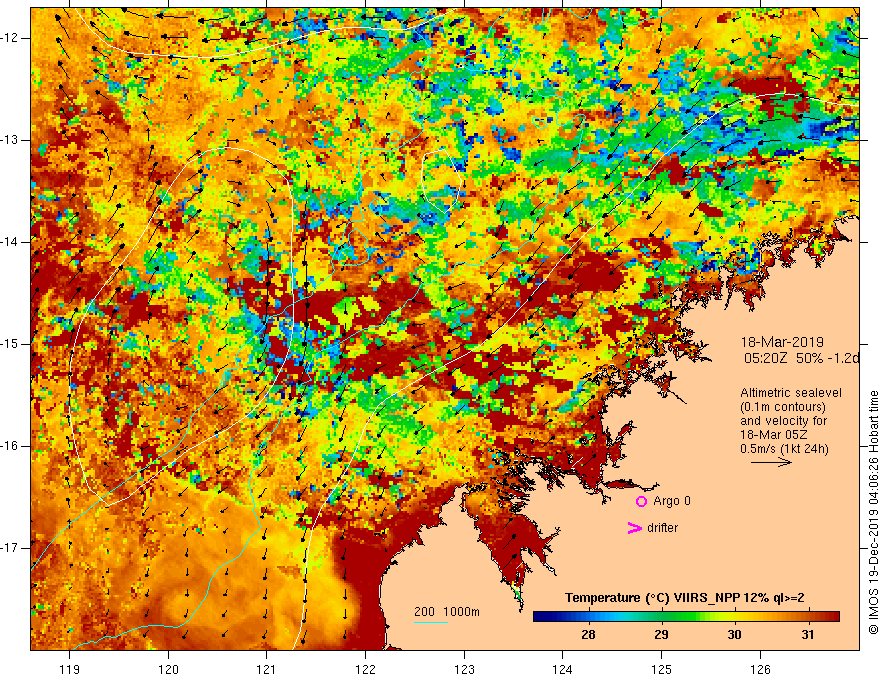Click the "Temperature (°C) VIIRS_NPP 12% ql>=2" title

click(685, 598)
